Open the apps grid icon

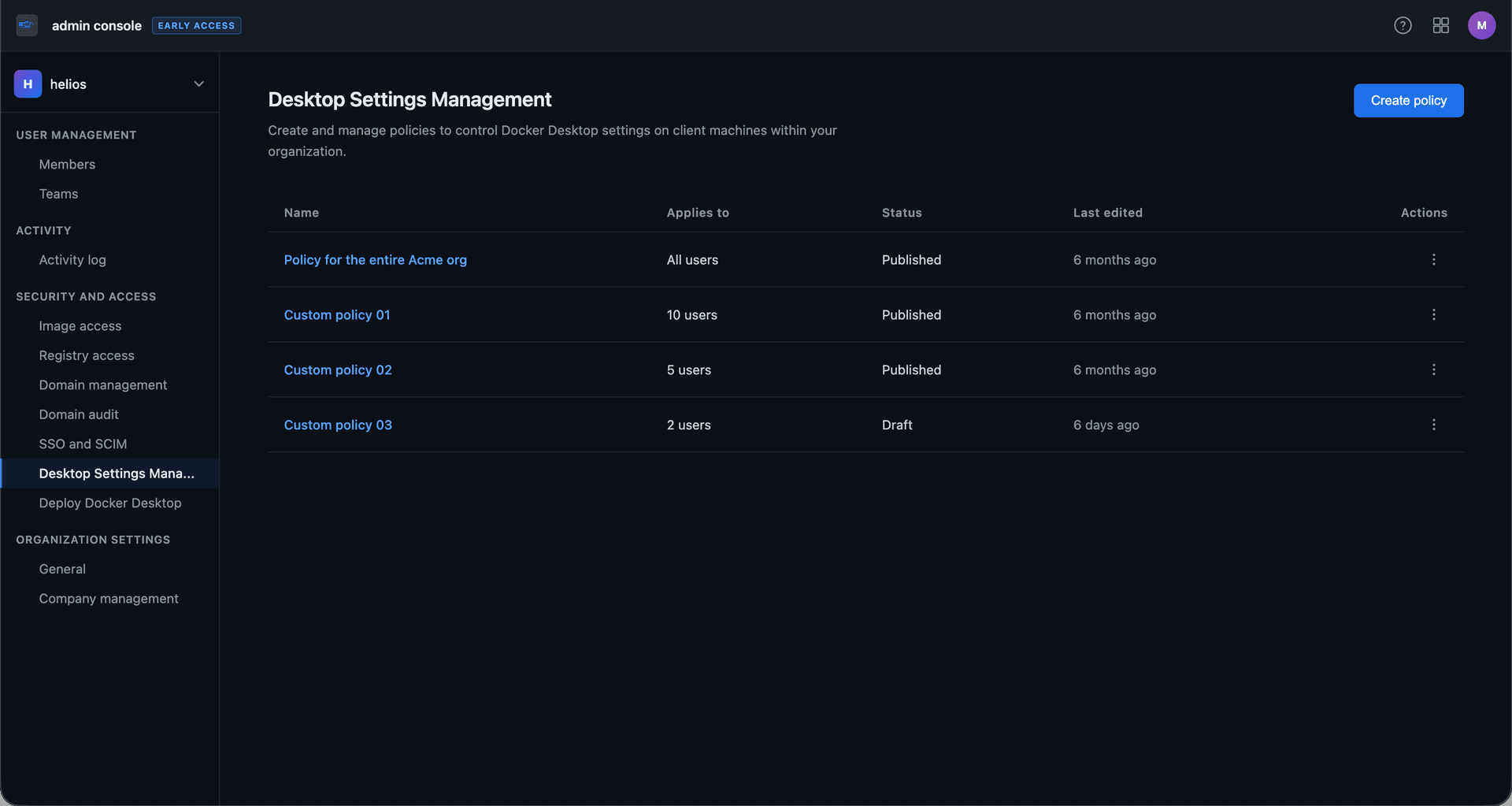click(x=1440, y=25)
